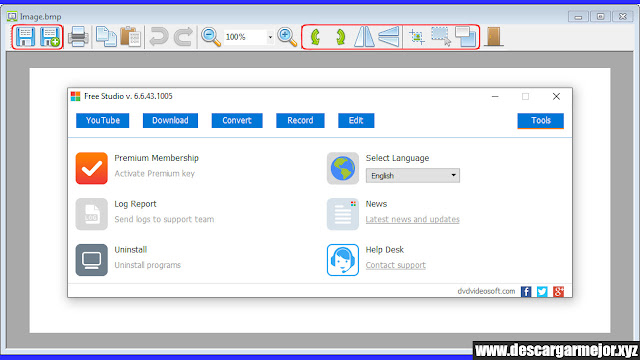Click Uninstall programs text
640x360 pixels.
pos(147,265)
